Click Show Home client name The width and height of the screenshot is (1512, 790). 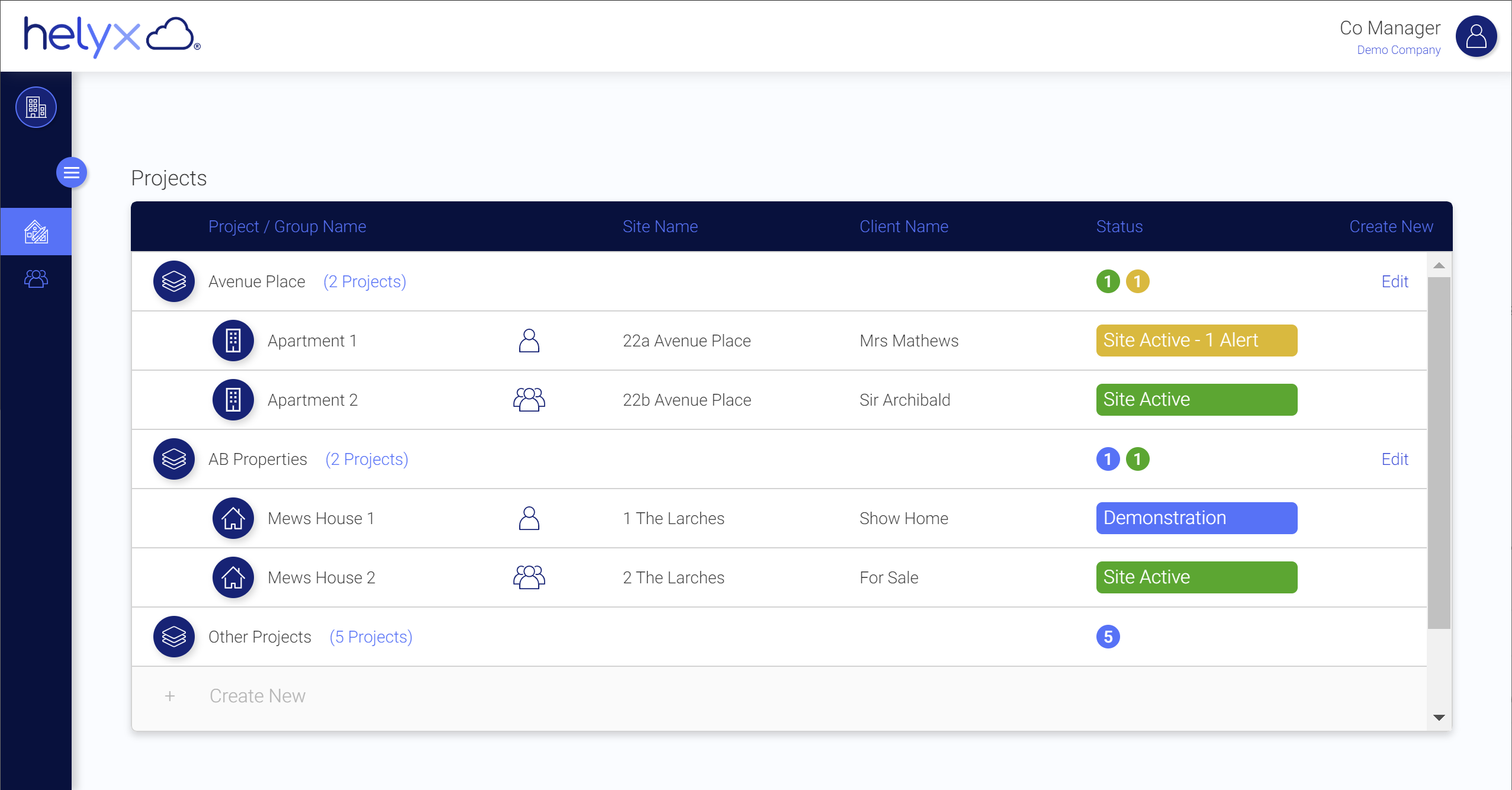pos(904,518)
